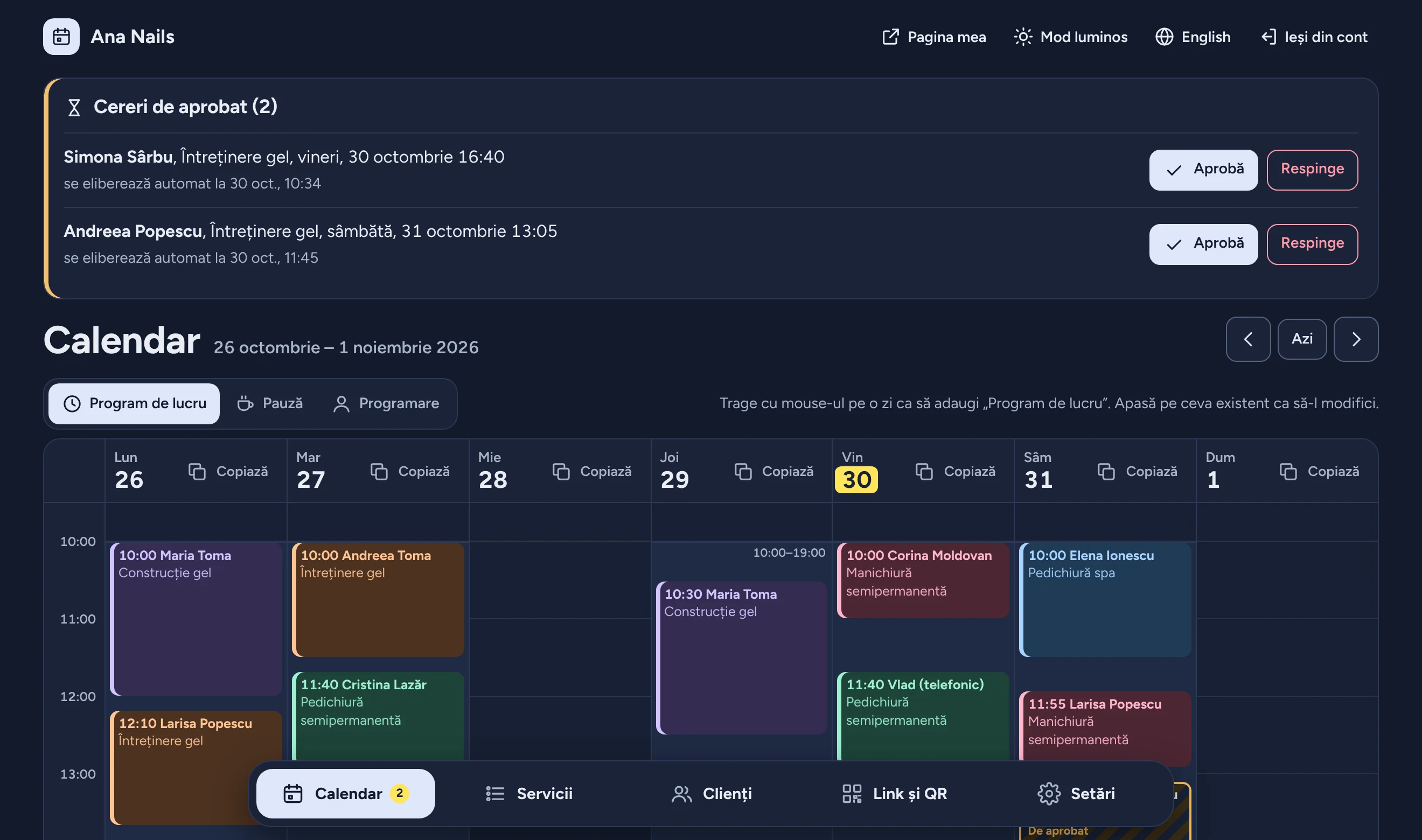The width and height of the screenshot is (1422, 840).
Task: Open 12:10 Larisa Popescu appointment
Action: coord(196,767)
